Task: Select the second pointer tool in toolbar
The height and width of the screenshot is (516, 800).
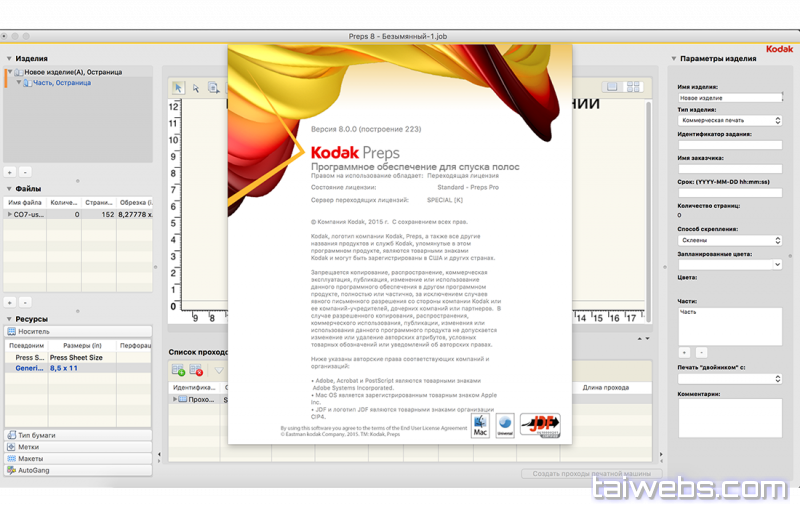Action: [196, 88]
